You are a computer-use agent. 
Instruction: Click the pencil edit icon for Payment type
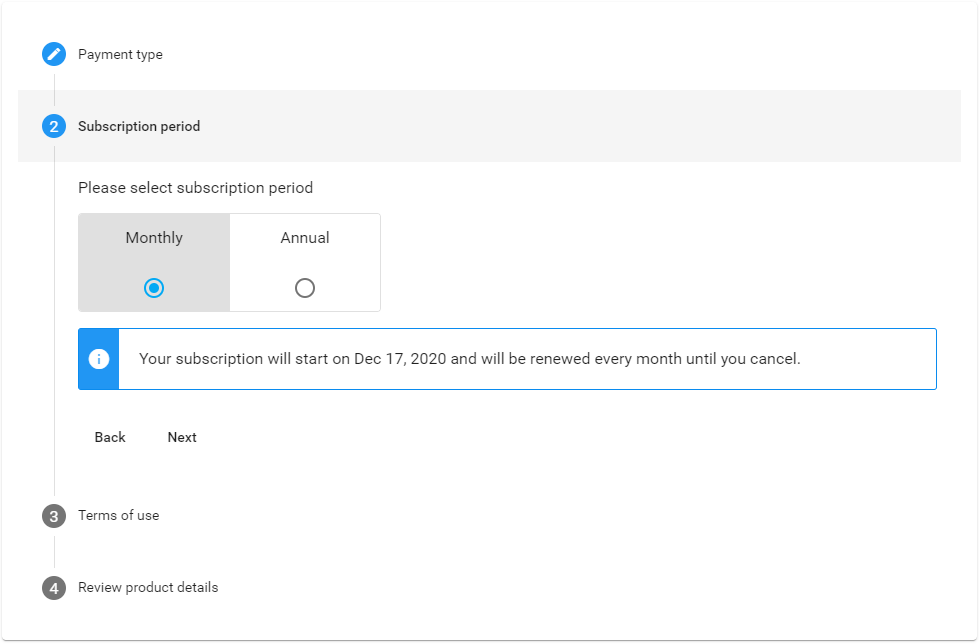[54, 54]
